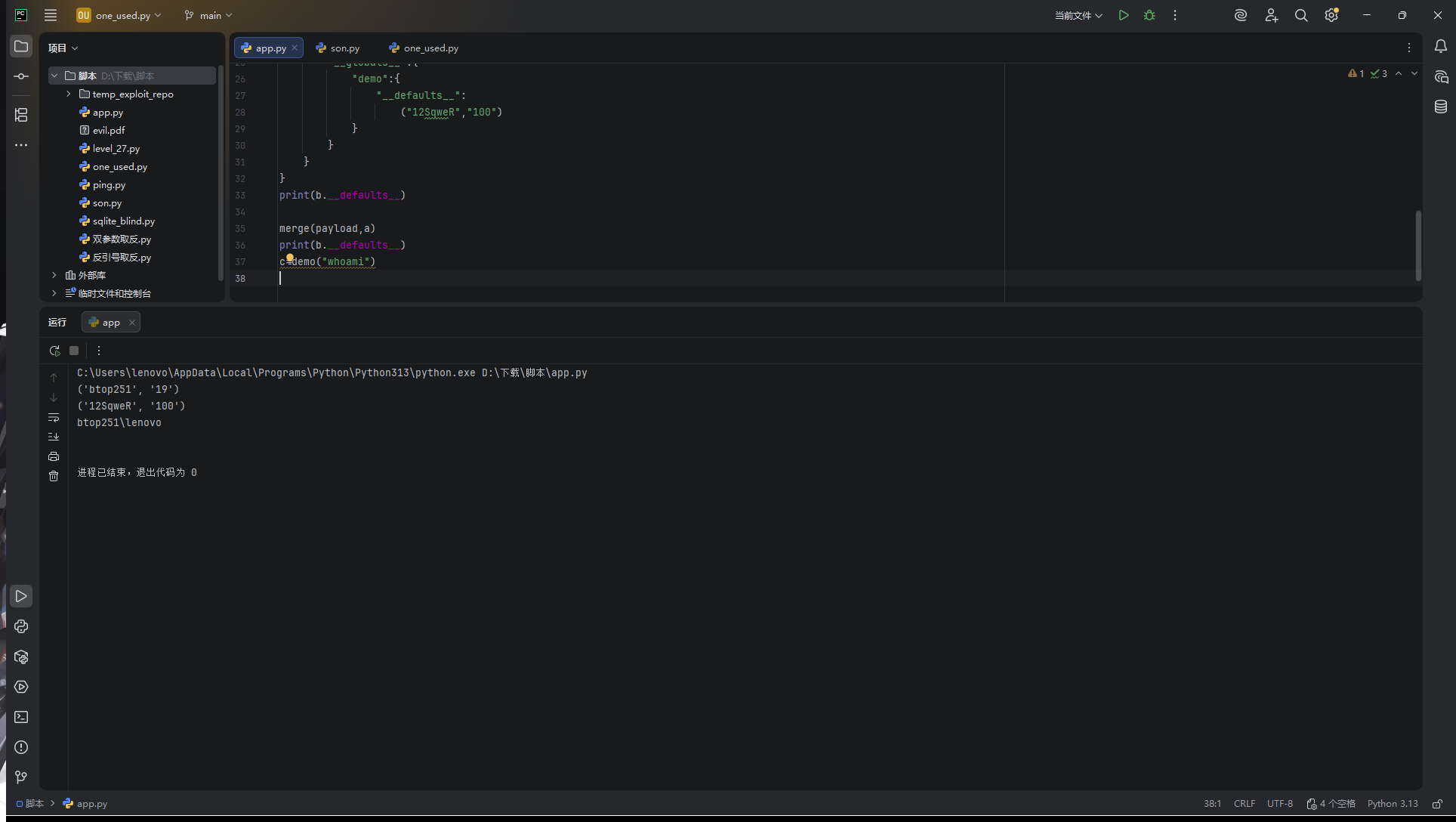Click the CRLF line separator in status bar
Viewport: 1456px width, 822px height.
(1245, 804)
